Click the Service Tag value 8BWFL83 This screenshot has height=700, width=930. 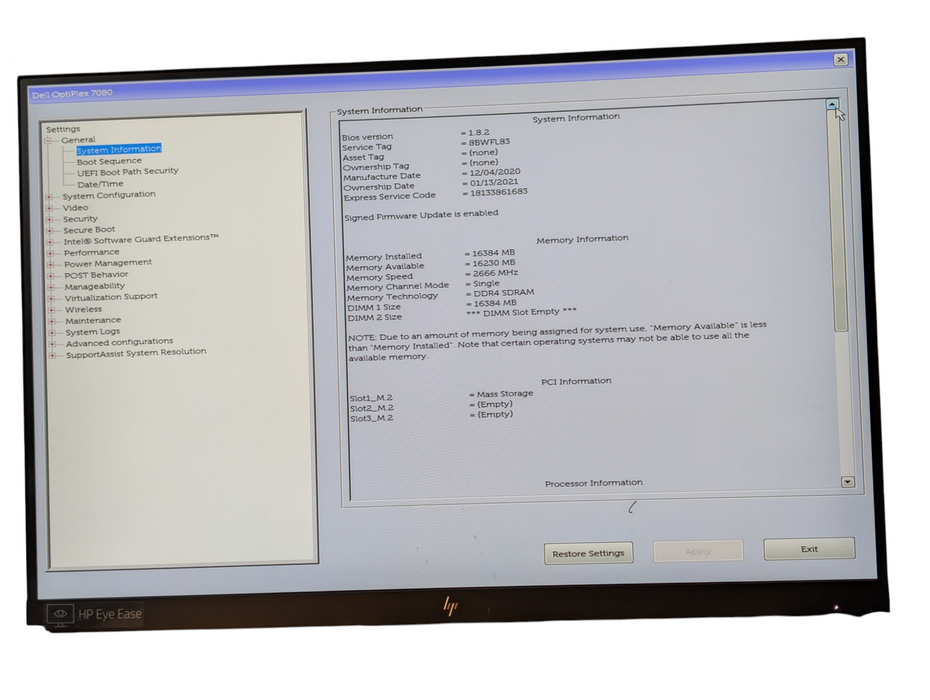point(489,142)
